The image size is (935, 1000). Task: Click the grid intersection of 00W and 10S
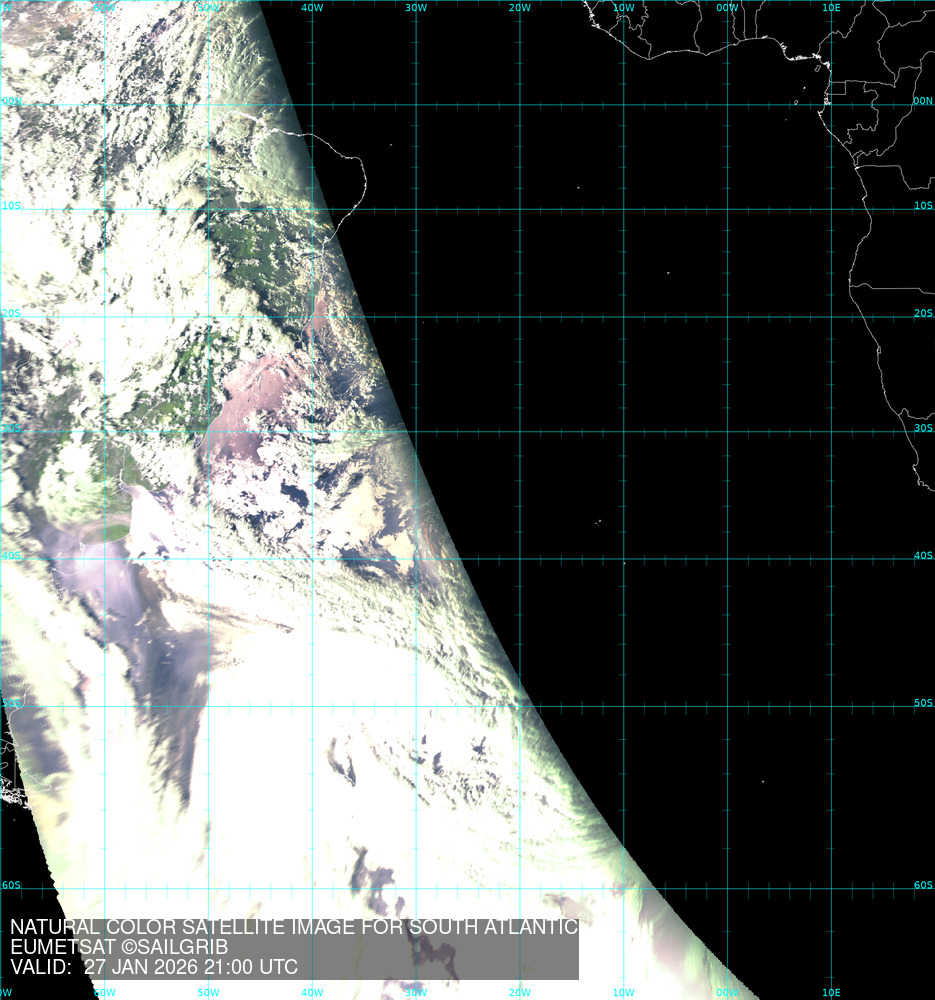click(728, 209)
